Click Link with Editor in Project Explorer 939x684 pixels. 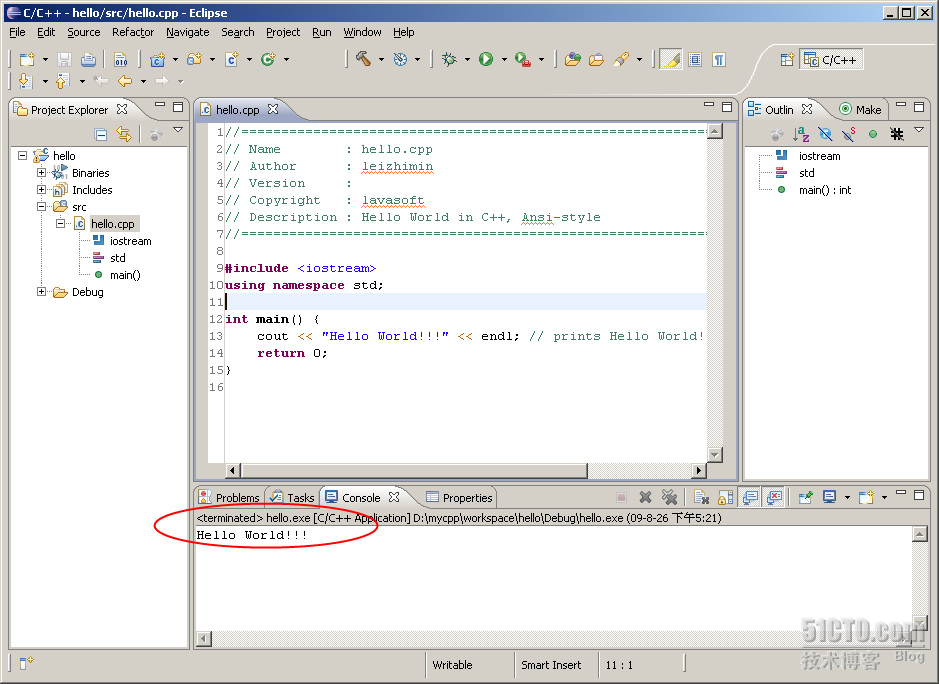click(124, 134)
